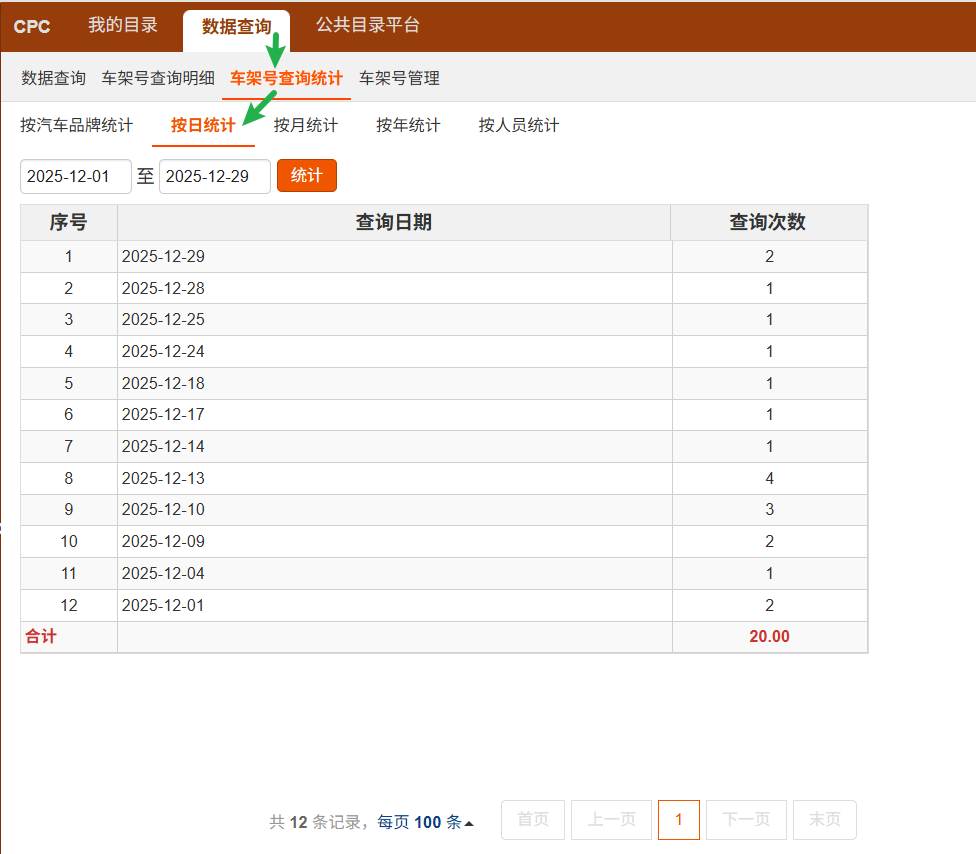Click page number 1 in pagination
Viewport: 976px width, 854px height.
point(679,820)
